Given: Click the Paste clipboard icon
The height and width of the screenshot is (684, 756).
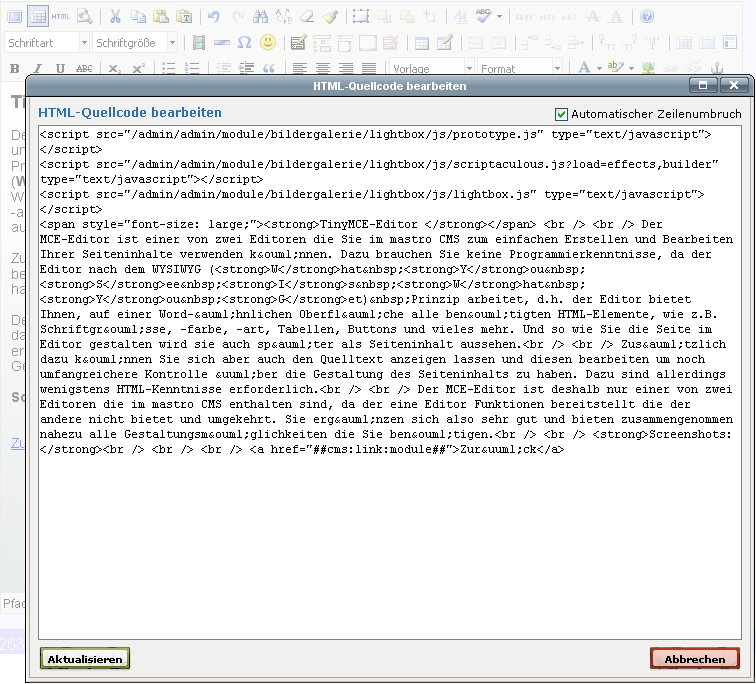Looking at the screenshot, I should 161,17.
